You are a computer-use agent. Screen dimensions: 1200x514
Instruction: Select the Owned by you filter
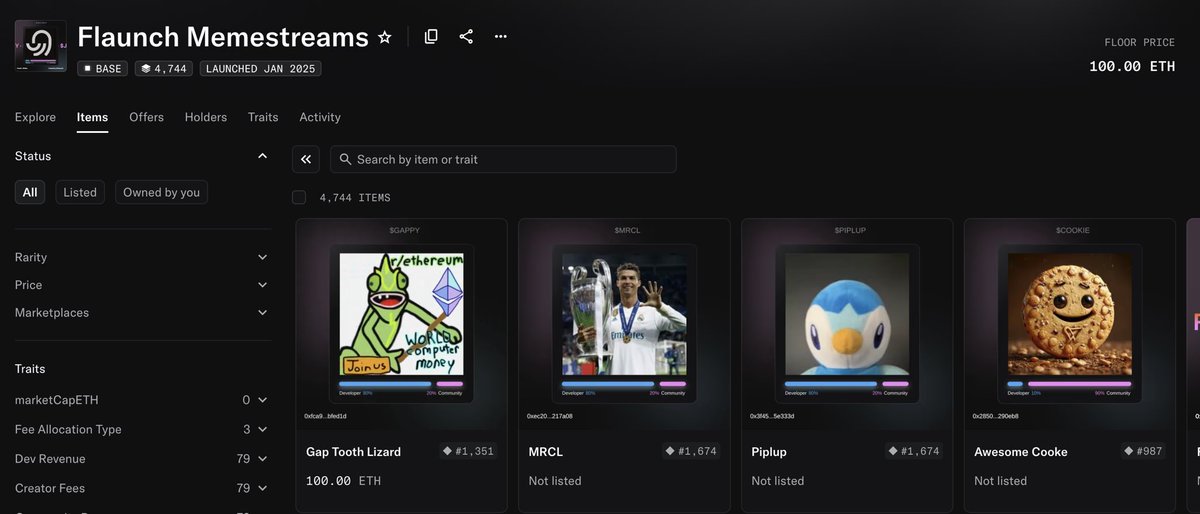tap(161, 192)
